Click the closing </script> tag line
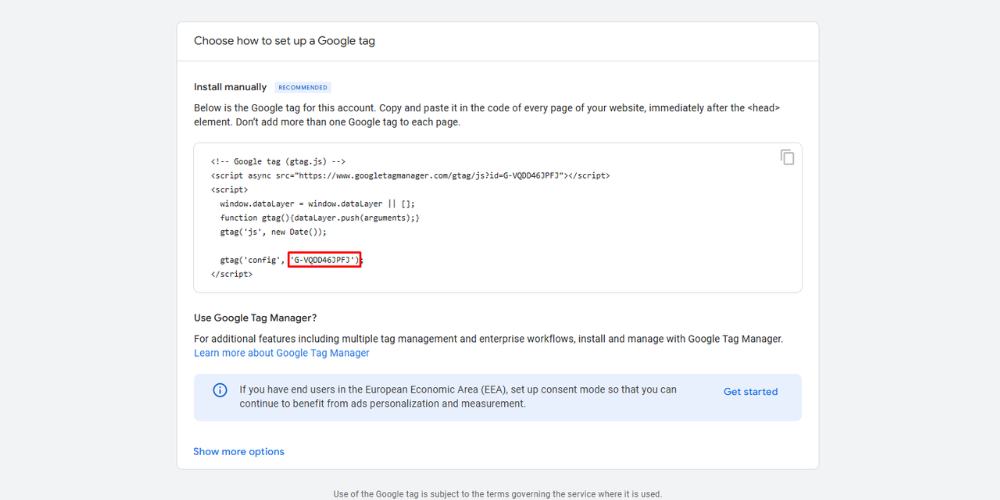 pyautogui.click(x=232, y=274)
